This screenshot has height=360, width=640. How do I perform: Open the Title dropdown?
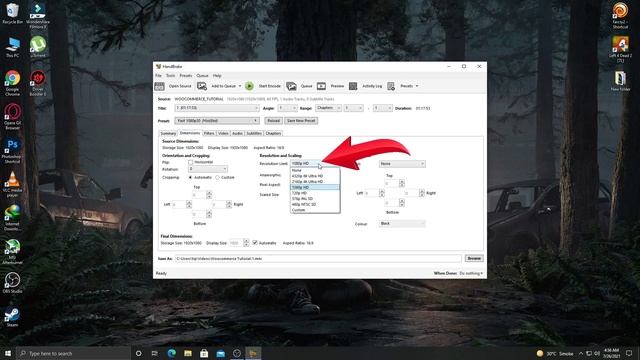217,108
